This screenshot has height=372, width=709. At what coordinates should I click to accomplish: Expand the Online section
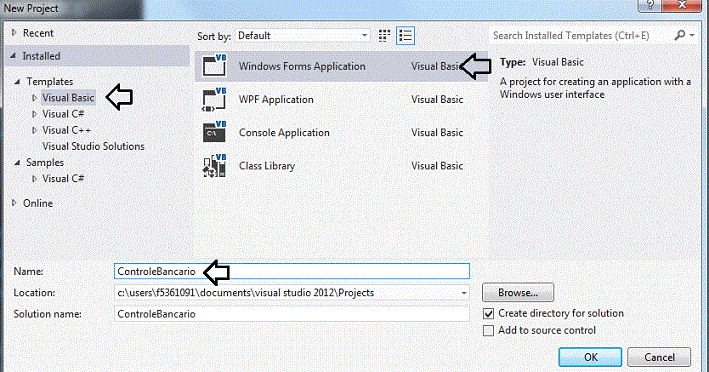(14, 203)
